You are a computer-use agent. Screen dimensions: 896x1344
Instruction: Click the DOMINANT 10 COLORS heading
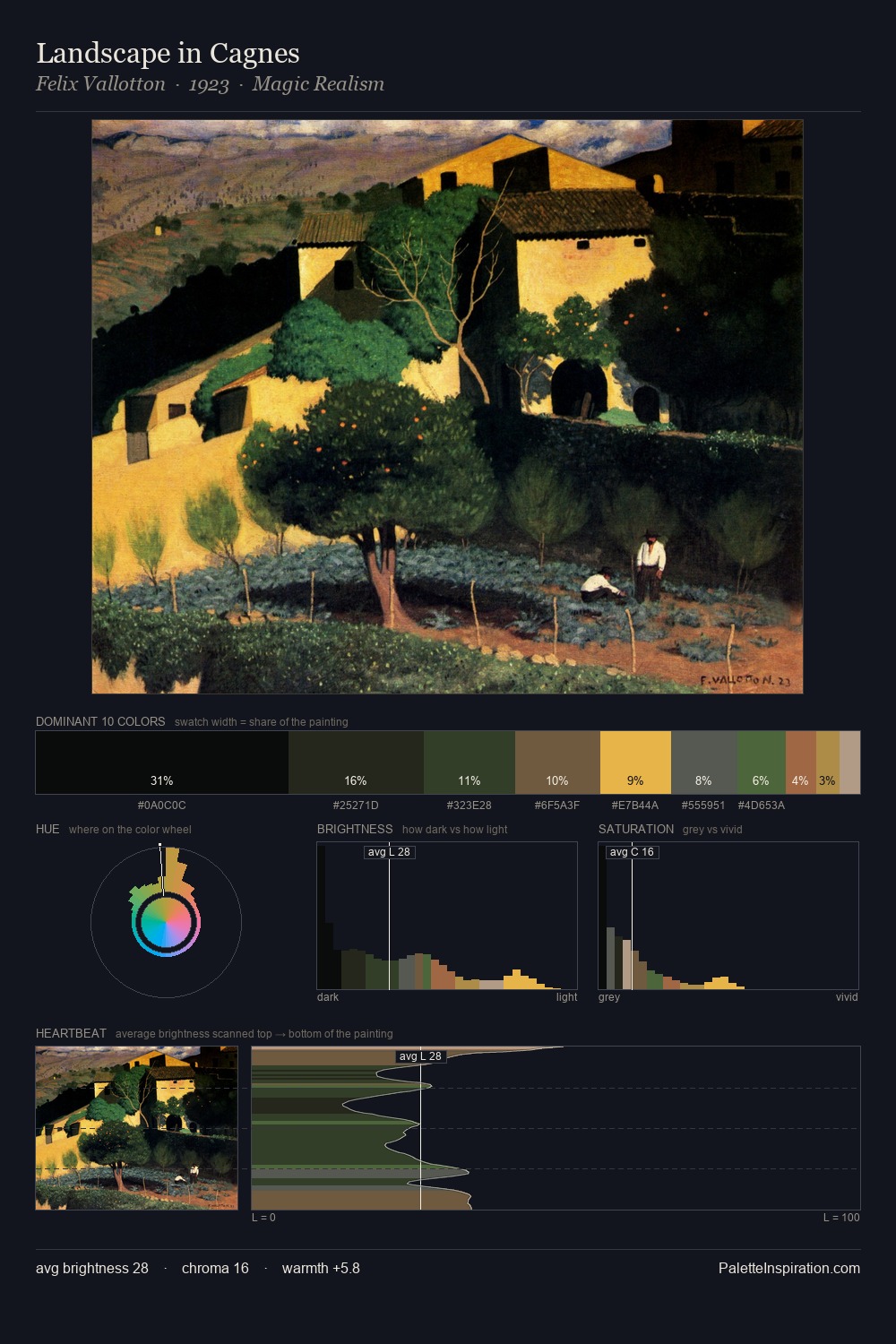(100, 721)
